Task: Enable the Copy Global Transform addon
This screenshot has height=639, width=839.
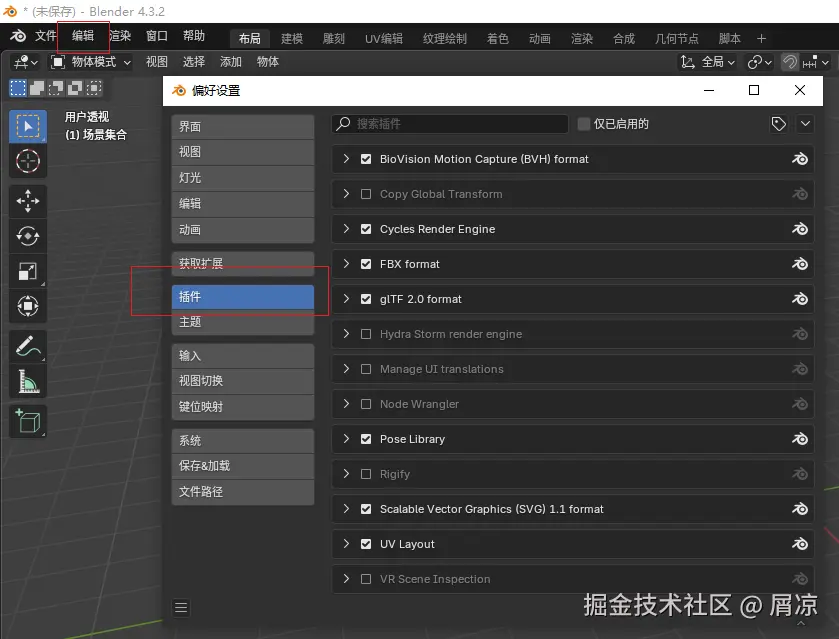Action: (x=366, y=194)
